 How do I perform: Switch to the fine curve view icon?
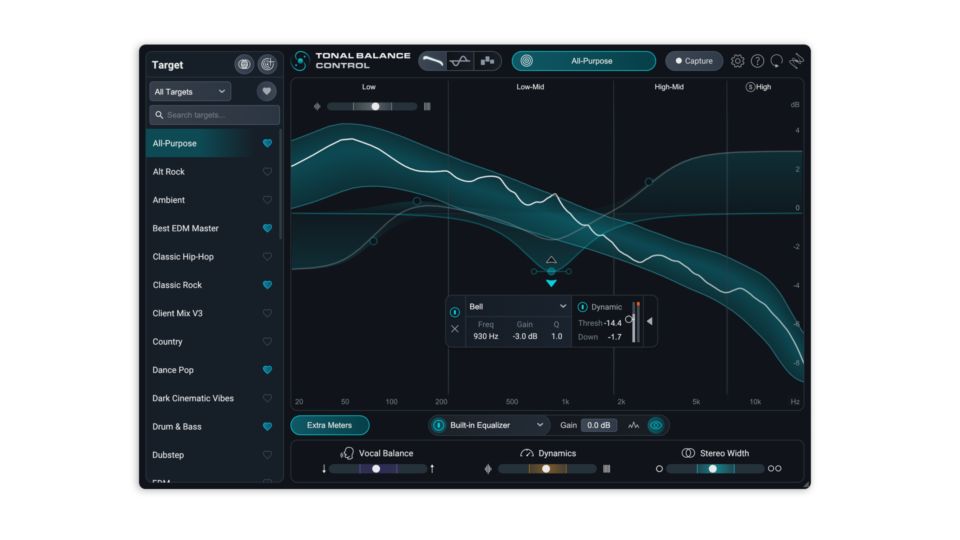coord(460,61)
